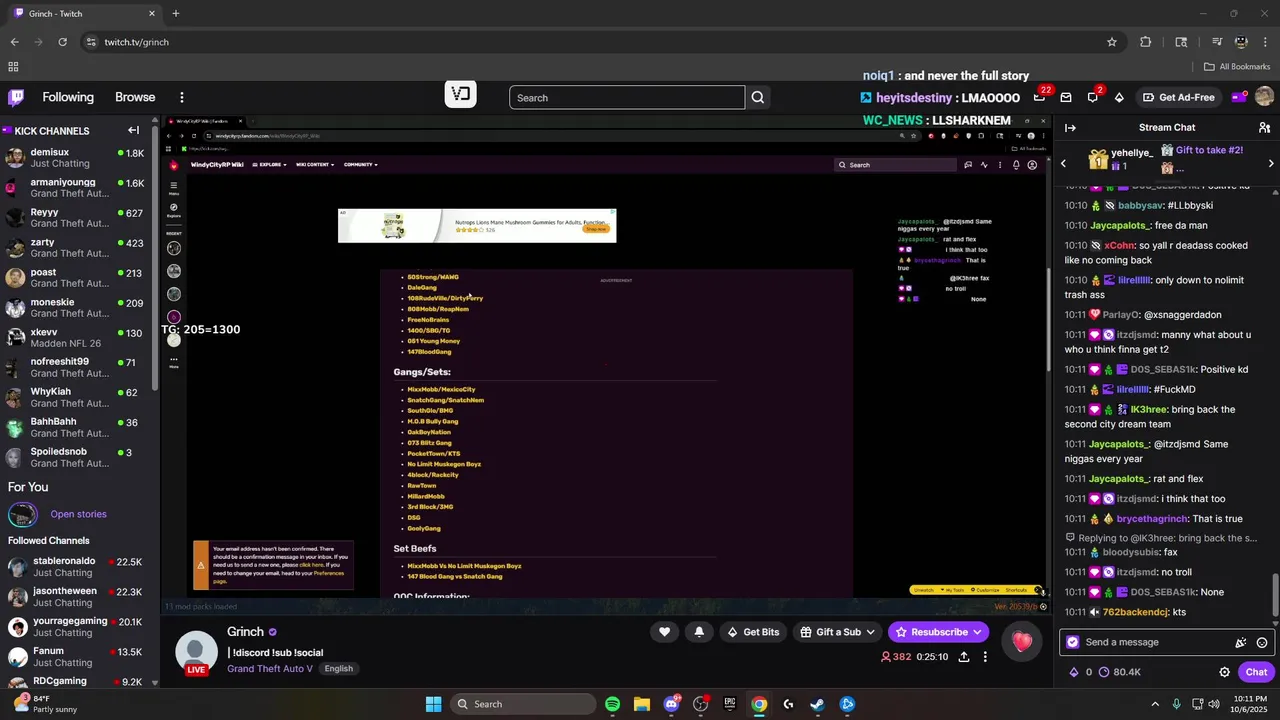The height and width of the screenshot is (720, 1280).
Task: Click the share stream upload icon
Action: (964, 657)
